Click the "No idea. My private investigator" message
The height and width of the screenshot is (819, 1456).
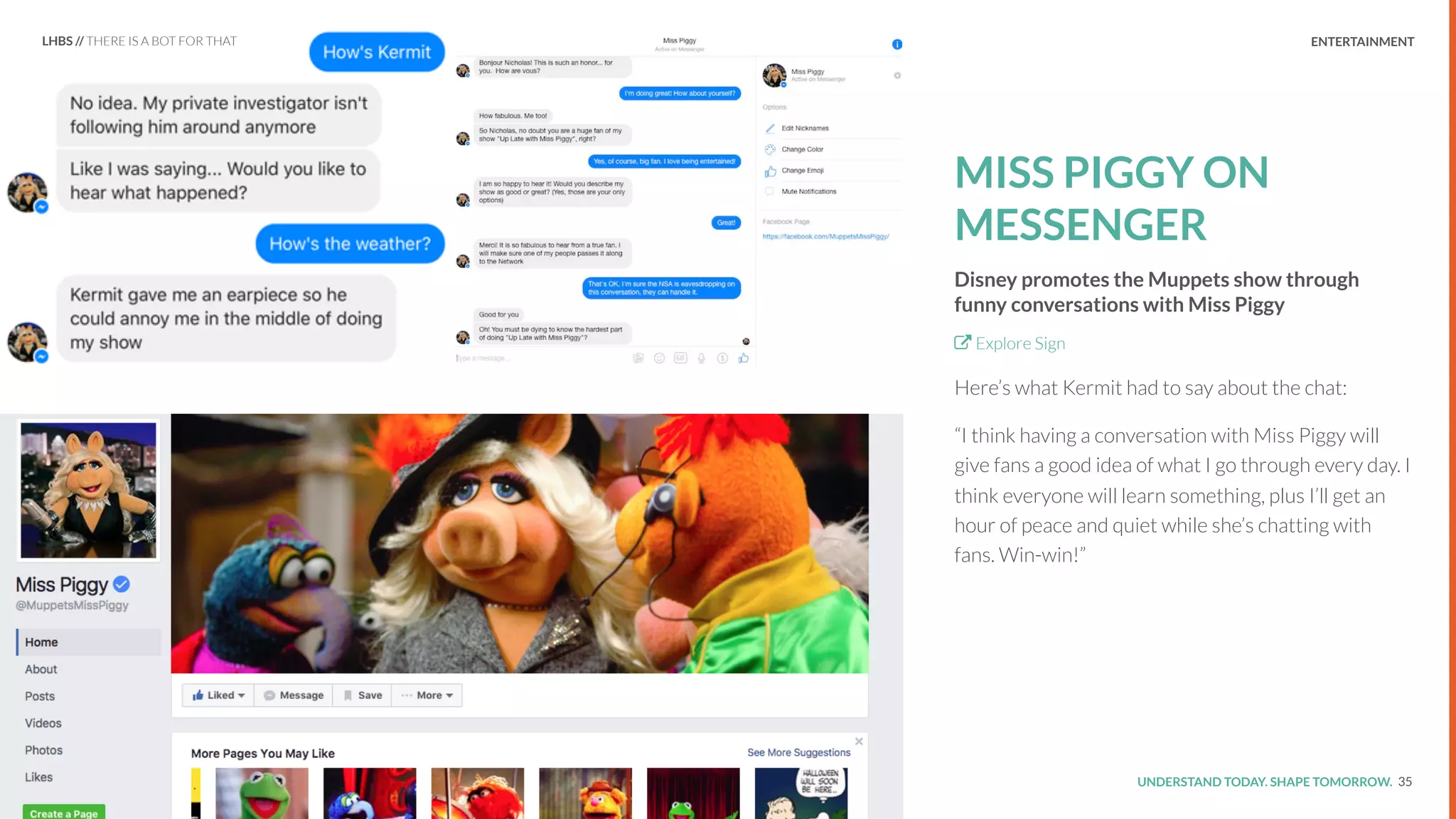click(x=219, y=115)
